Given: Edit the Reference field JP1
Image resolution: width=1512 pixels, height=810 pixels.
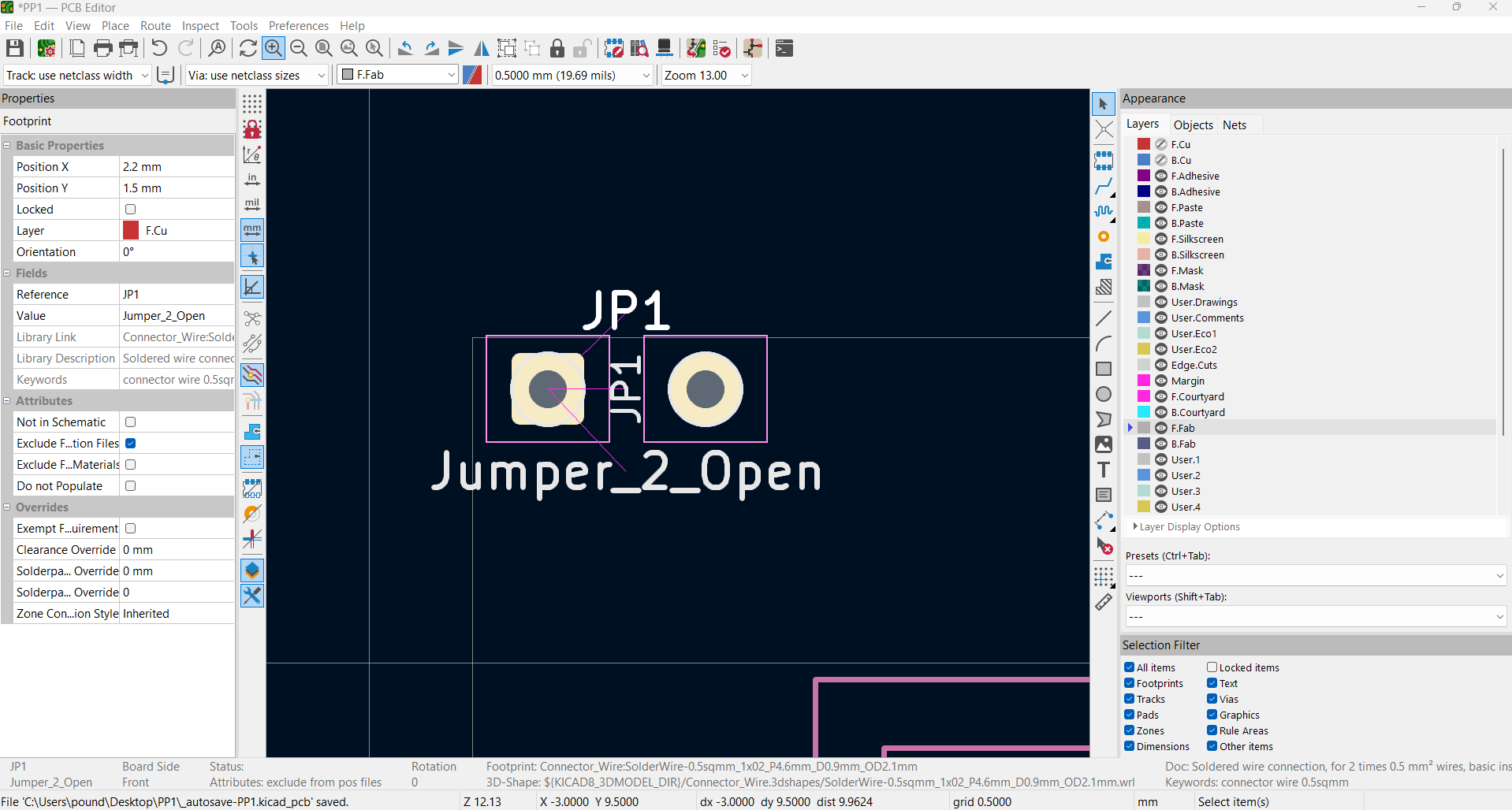Looking at the screenshot, I should click(x=177, y=294).
